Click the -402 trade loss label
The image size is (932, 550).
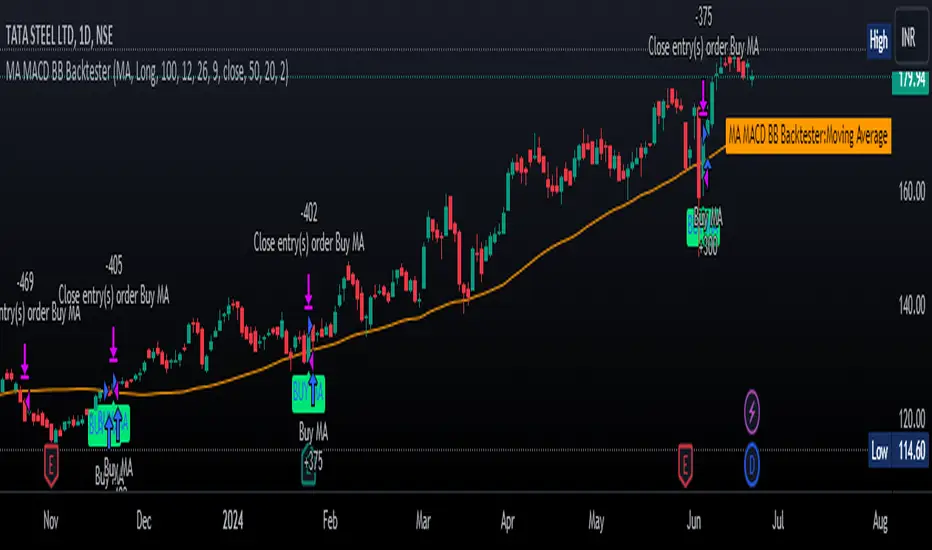tap(308, 212)
